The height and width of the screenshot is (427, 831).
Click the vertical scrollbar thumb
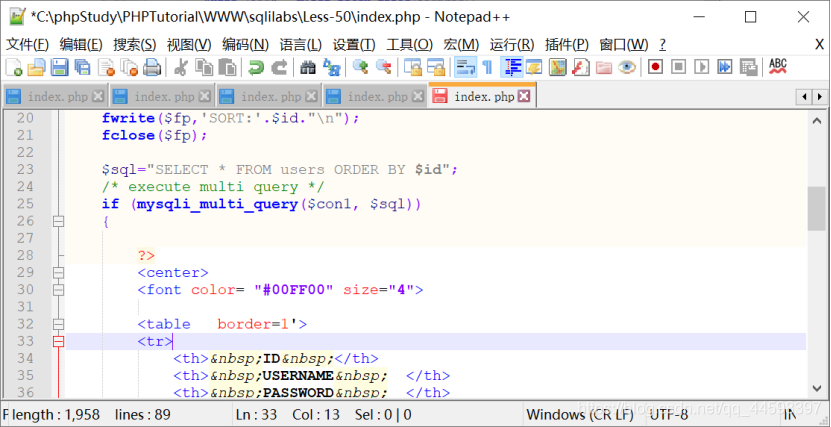pos(816,208)
